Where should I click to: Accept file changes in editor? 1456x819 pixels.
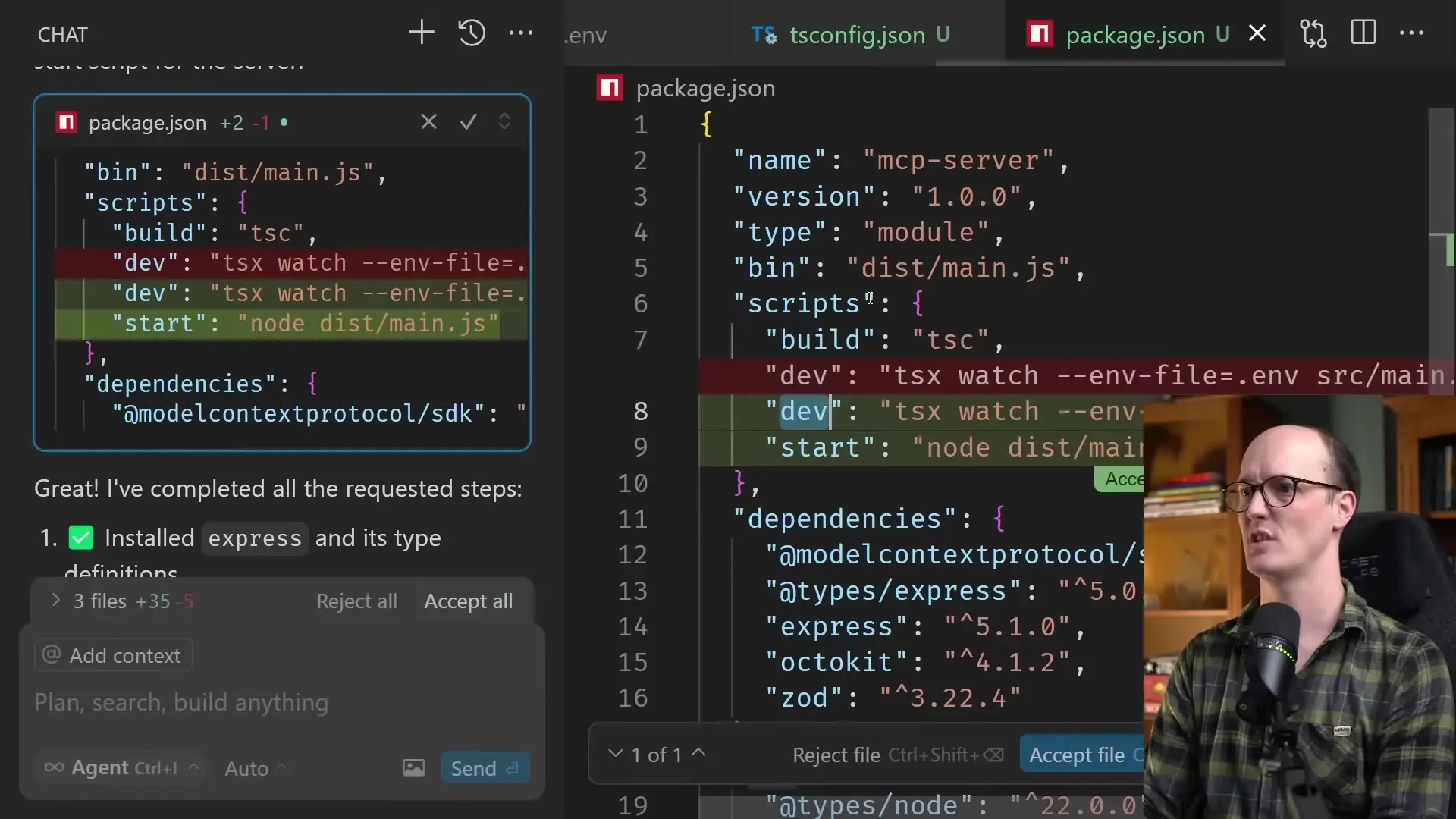[1081, 755]
